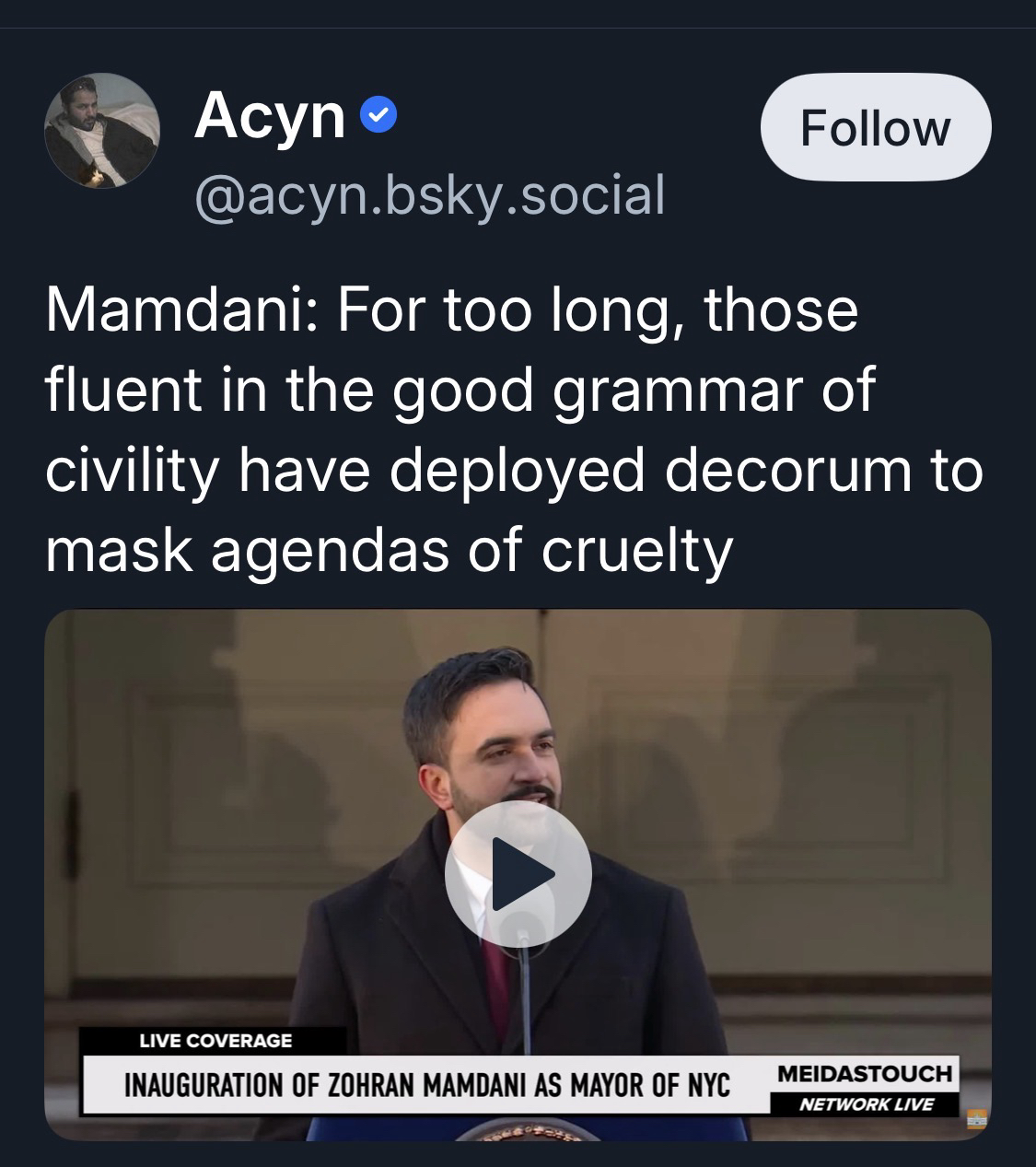The width and height of the screenshot is (1036, 1167).
Task: Tap the phrase "mask agendas of cruelty"
Action: coord(389,549)
